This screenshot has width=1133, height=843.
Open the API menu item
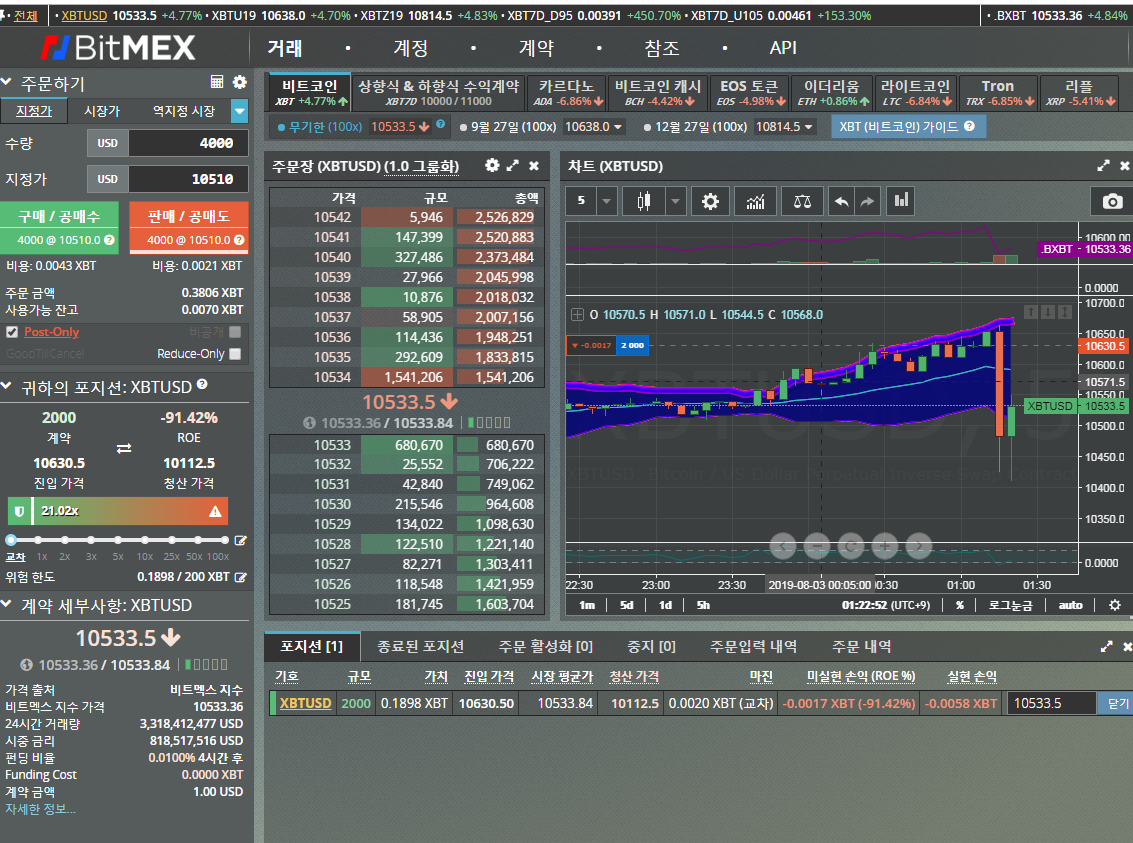point(783,48)
